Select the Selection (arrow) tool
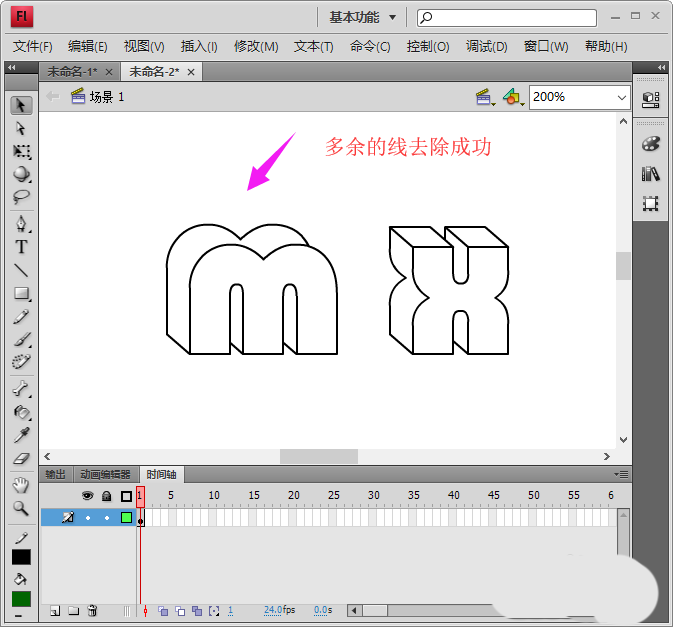Image resolution: width=673 pixels, height=627 pixels. click(21, 105)
